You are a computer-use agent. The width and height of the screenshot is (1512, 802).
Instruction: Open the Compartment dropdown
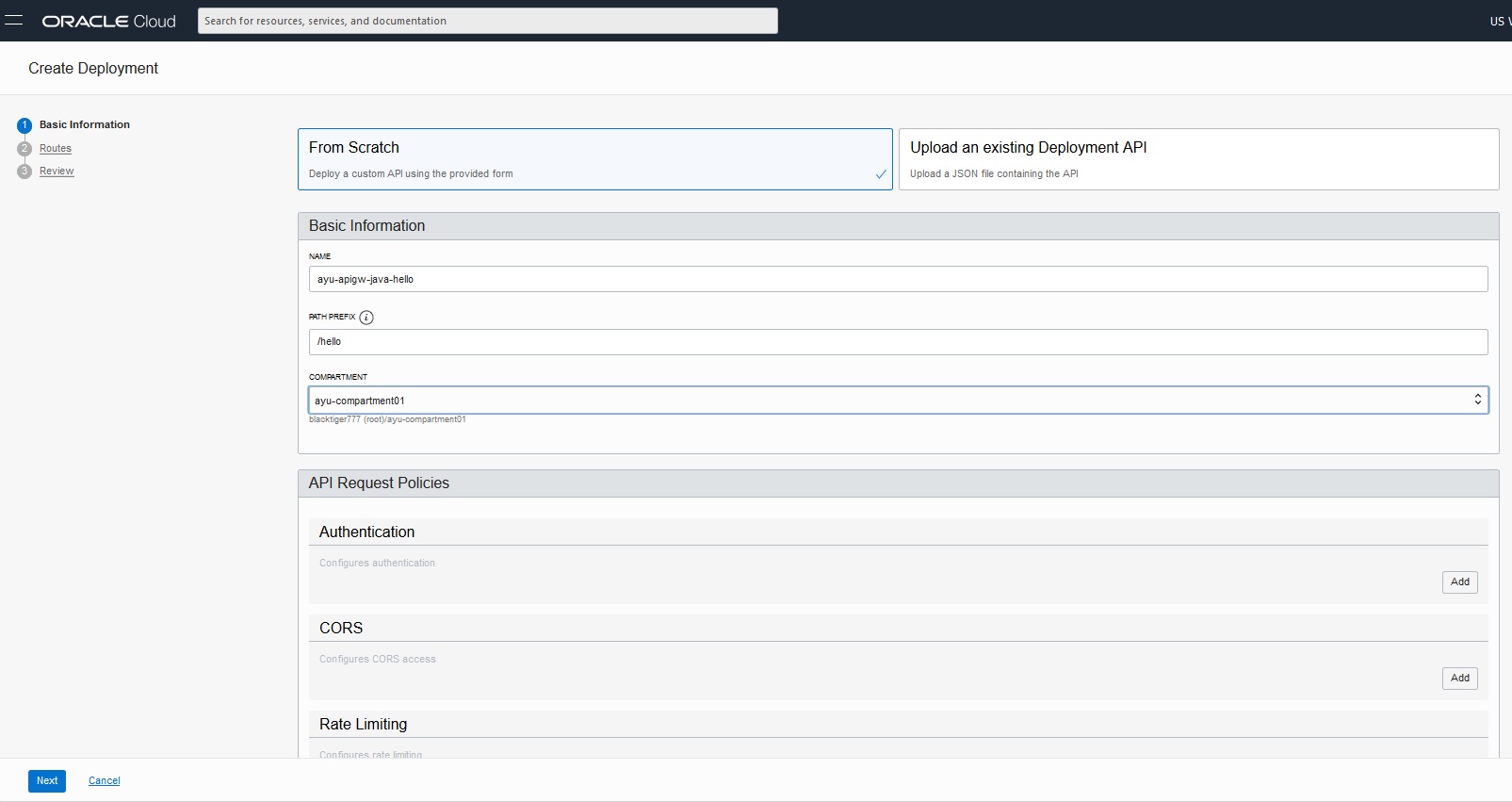tap(898, 401)
